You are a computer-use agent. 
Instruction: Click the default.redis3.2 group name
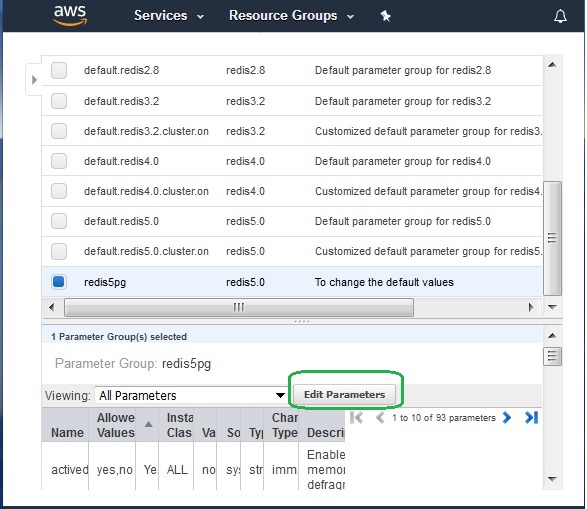(x=121, y=101)
